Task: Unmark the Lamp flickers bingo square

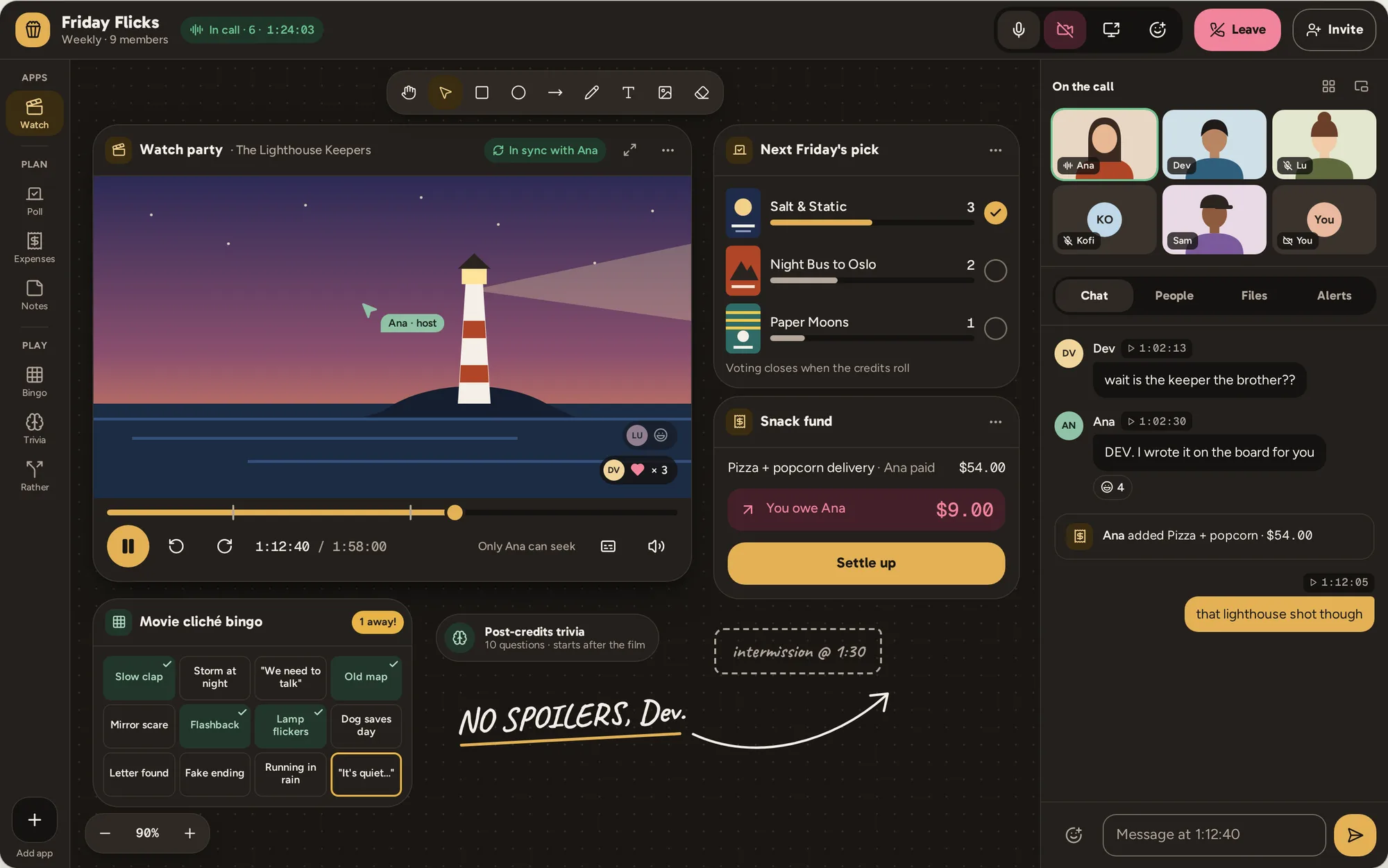Action: point(290,725)
